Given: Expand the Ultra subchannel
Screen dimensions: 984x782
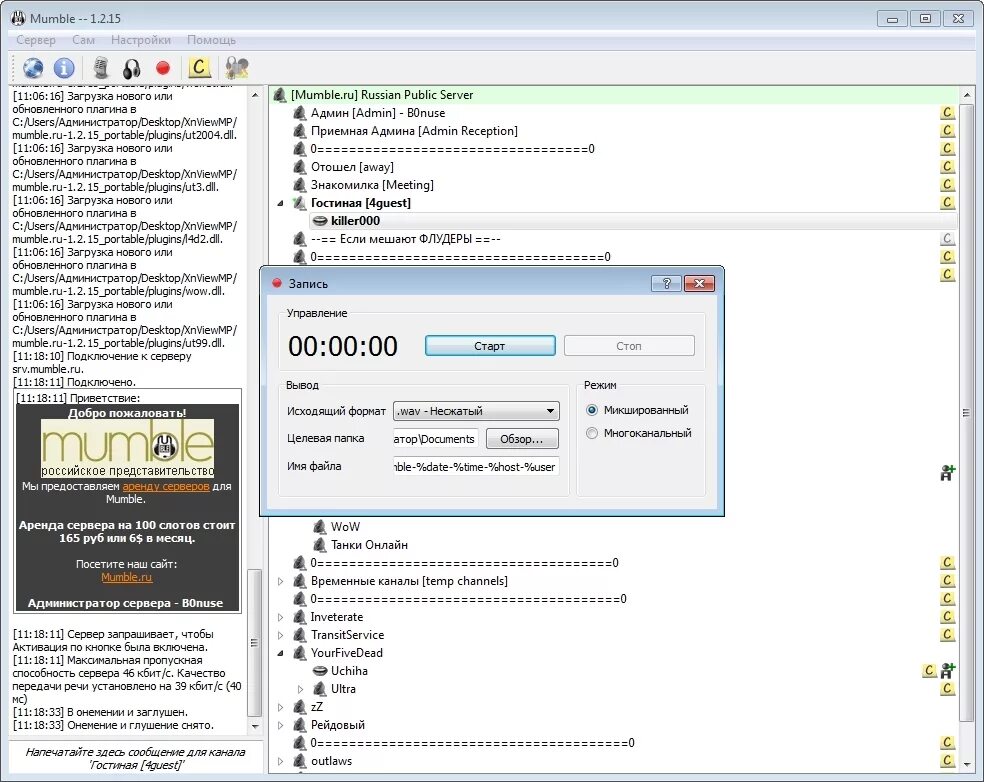Looking at the screenshot, I should click(x=301, y=689).
